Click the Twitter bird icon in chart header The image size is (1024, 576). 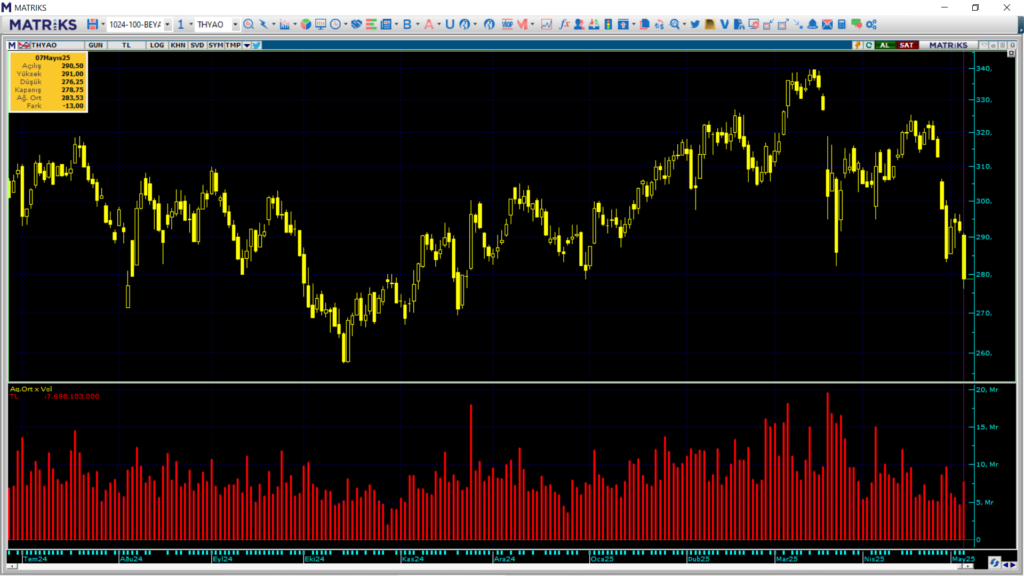(x=257, y=45)
